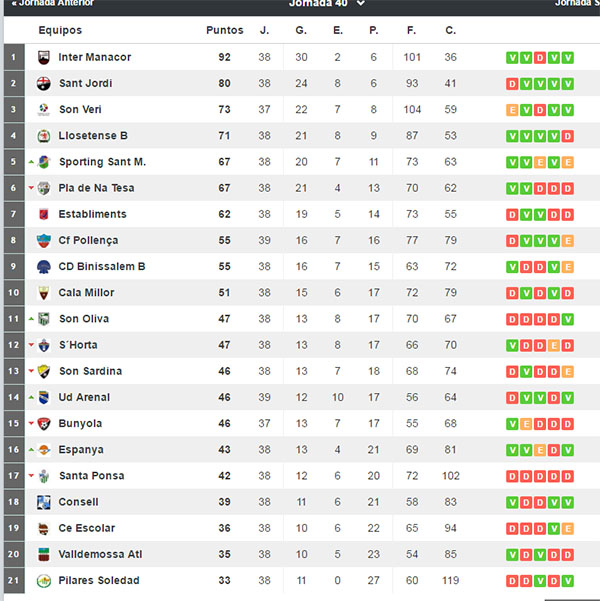Open the Jornada 40 dropdown
600x601 pixels.
[x=327, y=4]
